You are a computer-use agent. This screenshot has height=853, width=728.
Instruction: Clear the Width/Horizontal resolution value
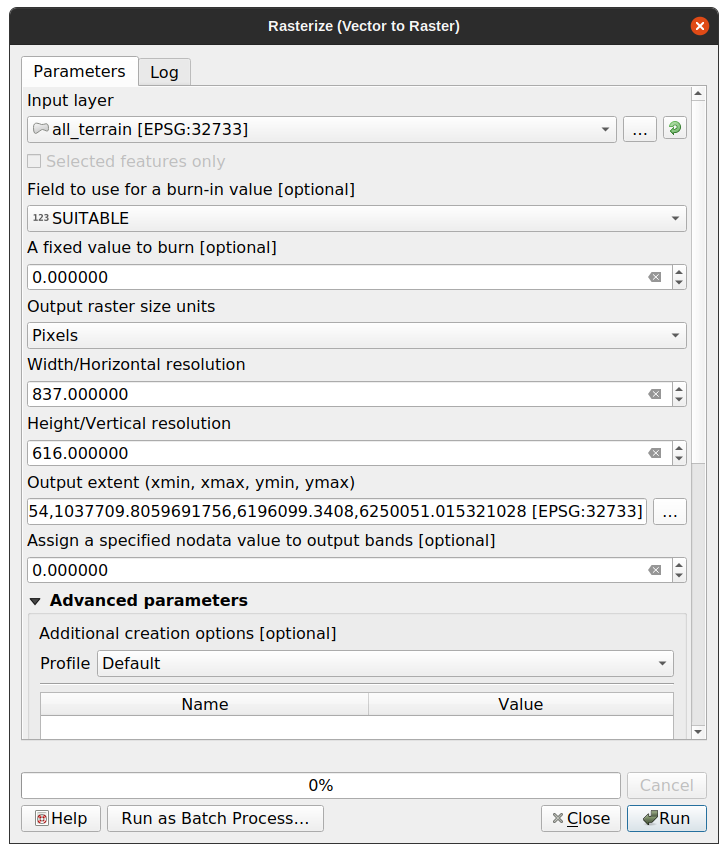tap(655, 394)
